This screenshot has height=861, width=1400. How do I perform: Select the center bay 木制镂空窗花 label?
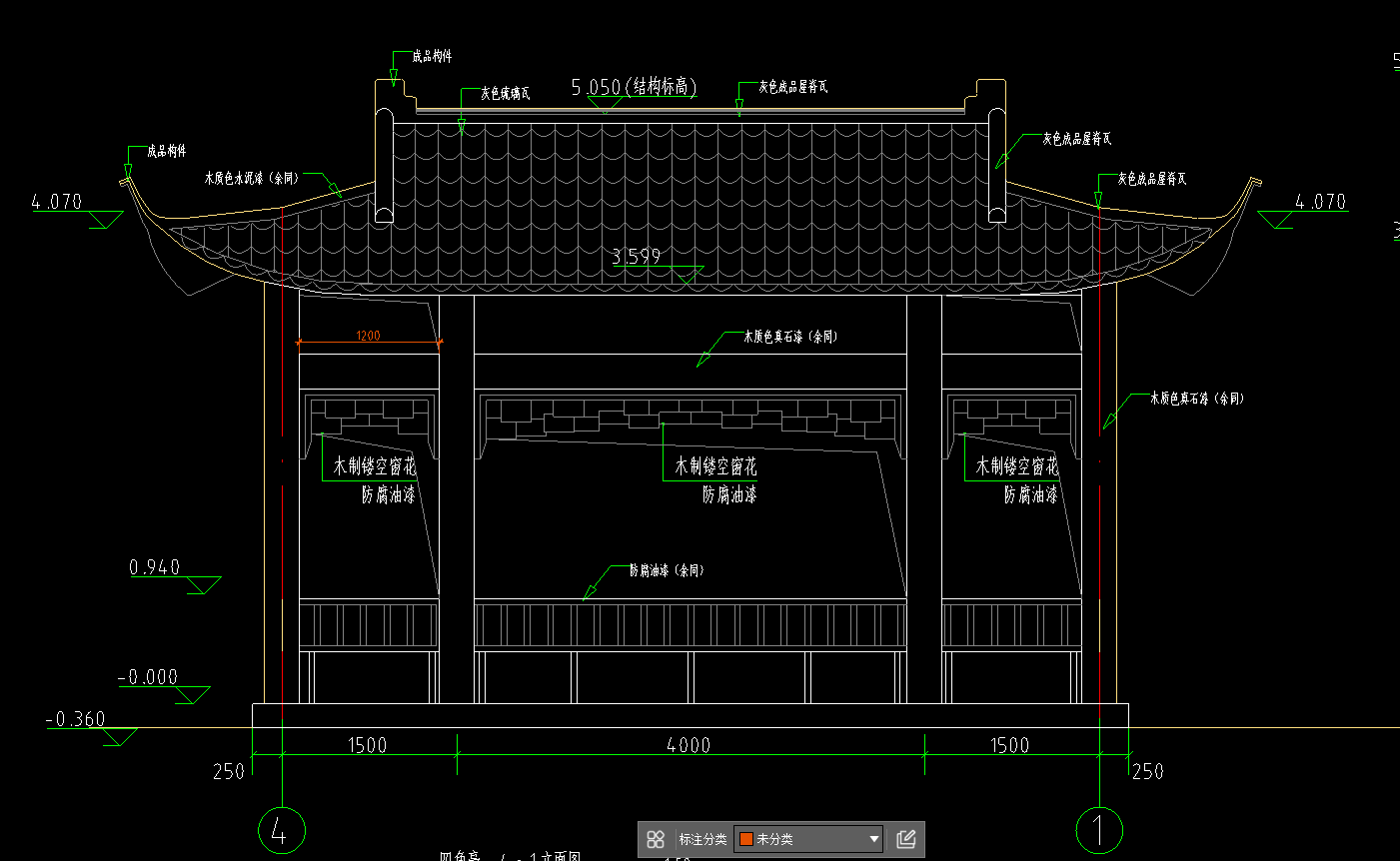[715, 466]
